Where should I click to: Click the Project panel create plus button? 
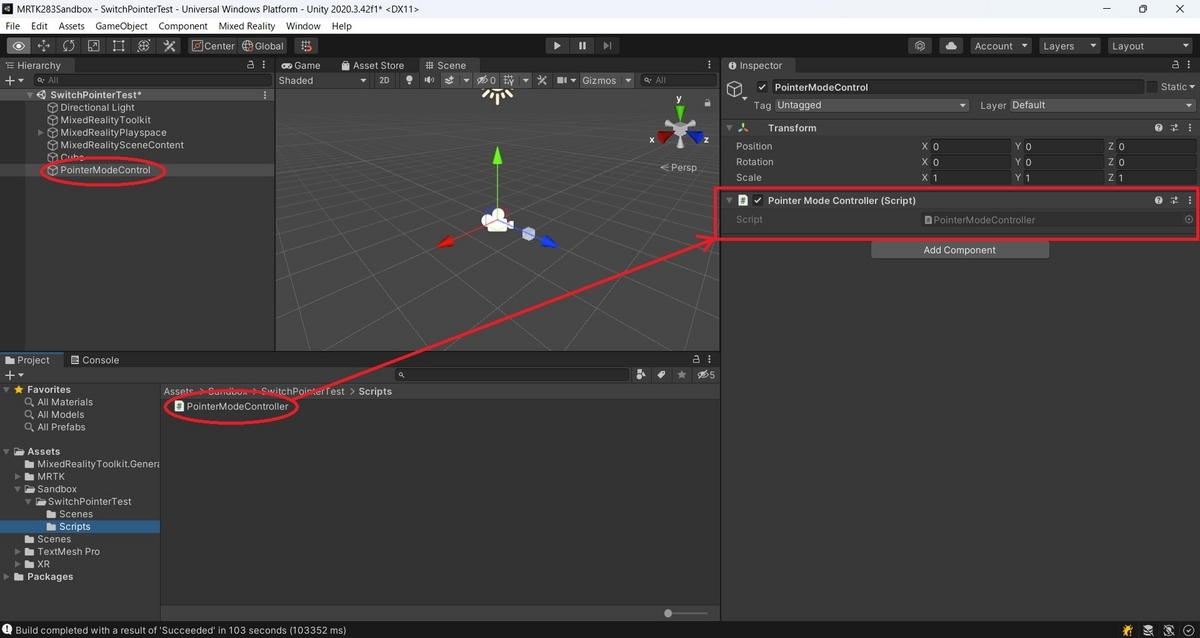(12, 375)
